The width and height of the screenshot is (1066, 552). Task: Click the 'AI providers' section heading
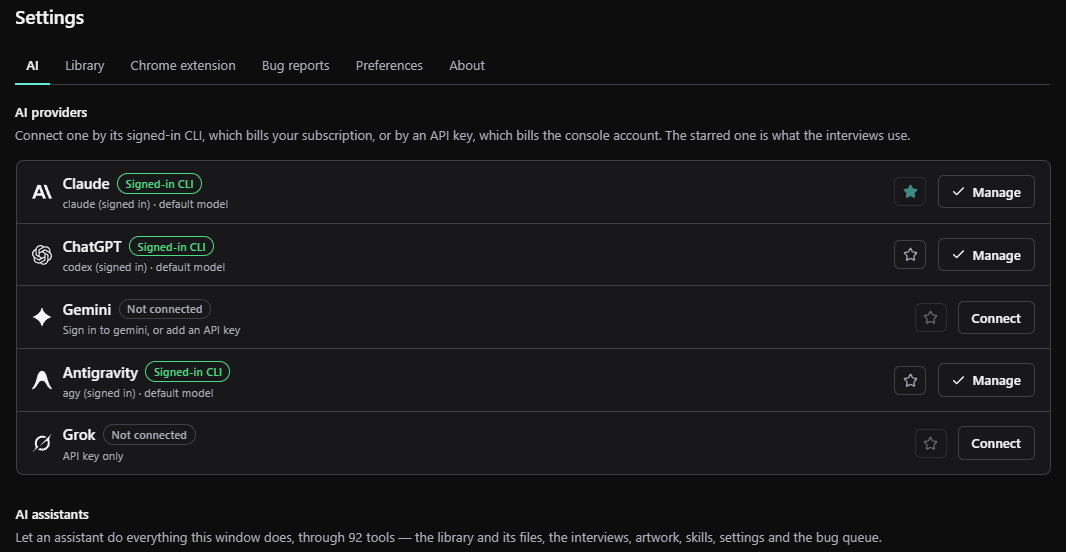pyautogui.click(x=51, y=112)
